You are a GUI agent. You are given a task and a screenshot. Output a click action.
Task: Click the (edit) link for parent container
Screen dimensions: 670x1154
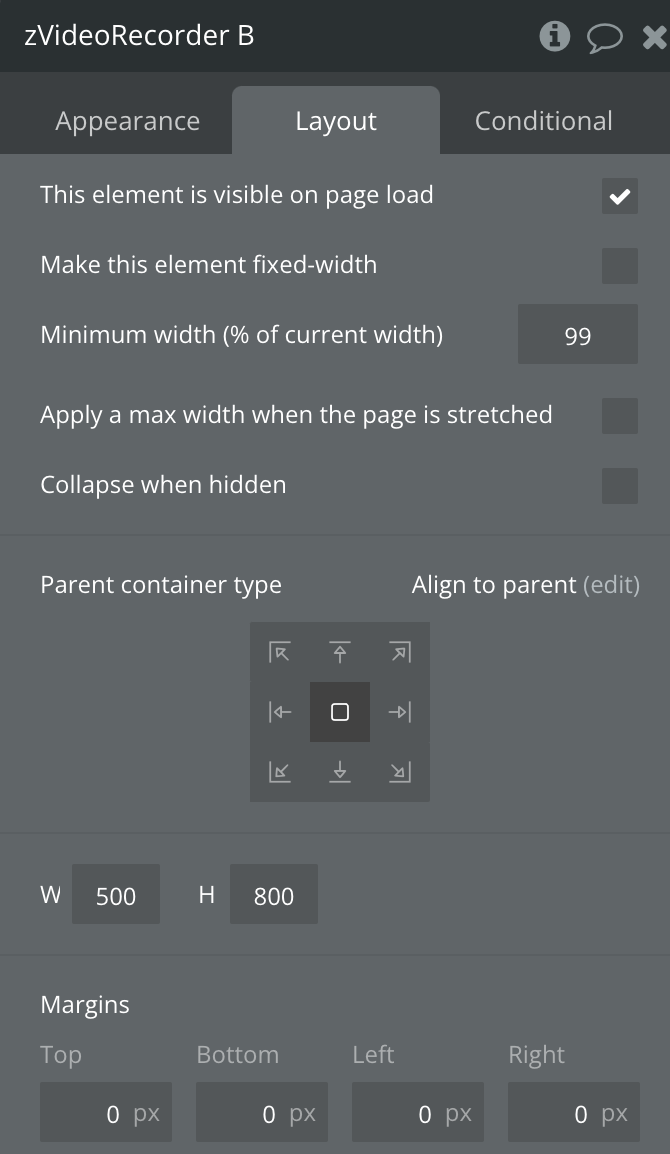[x=611, y=585]
